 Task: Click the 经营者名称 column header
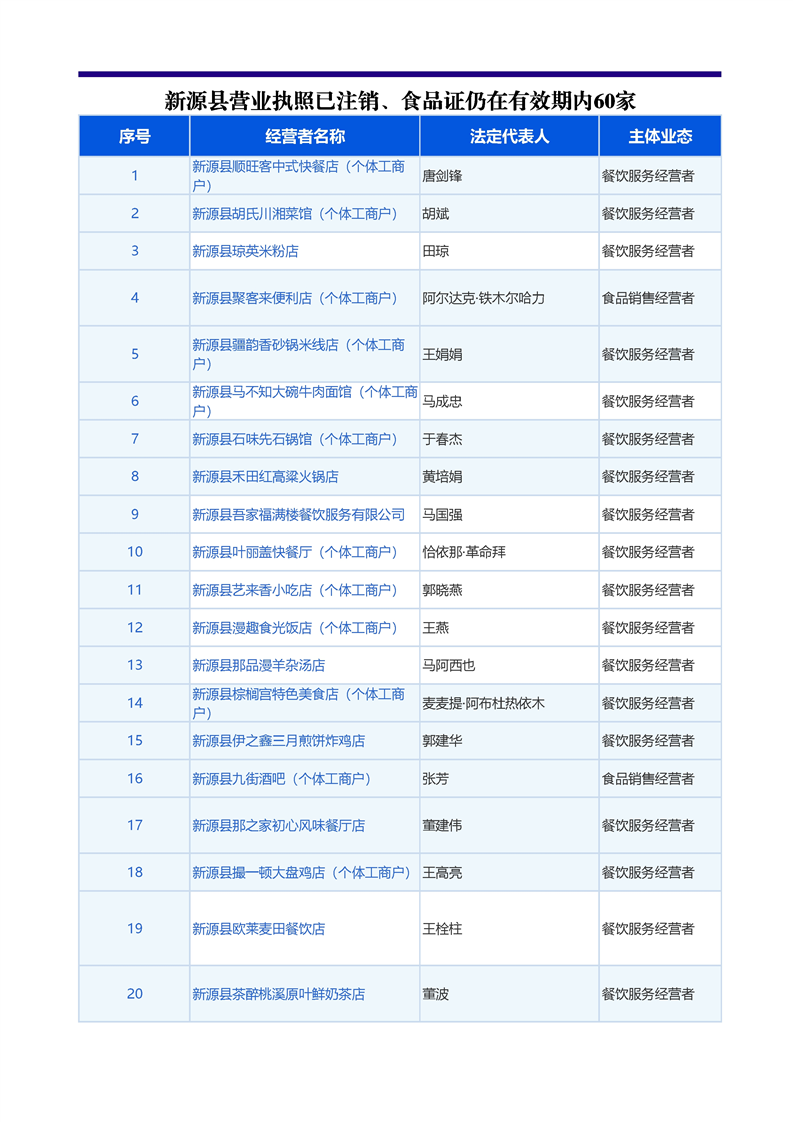click(x=304, y=136)
